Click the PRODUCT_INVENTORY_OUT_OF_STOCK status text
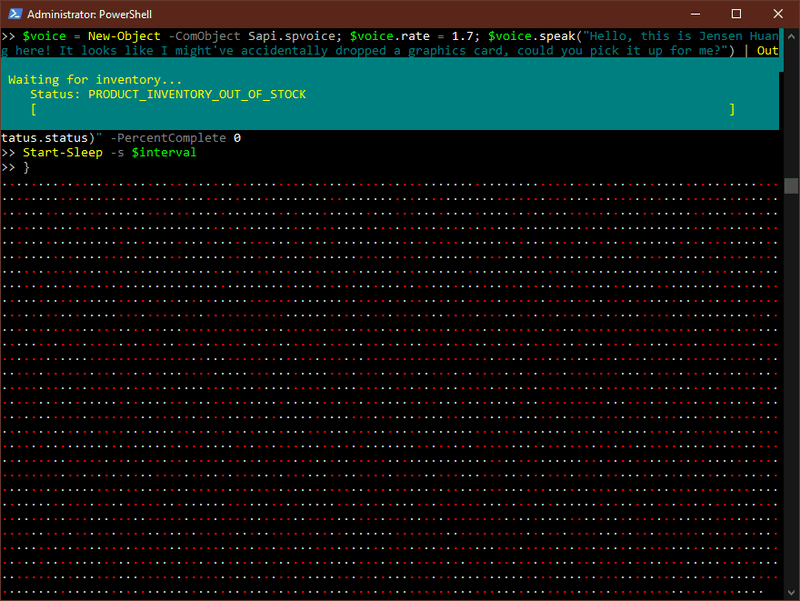The height and width of the screenshot is (601, 800). coord(197,94)
